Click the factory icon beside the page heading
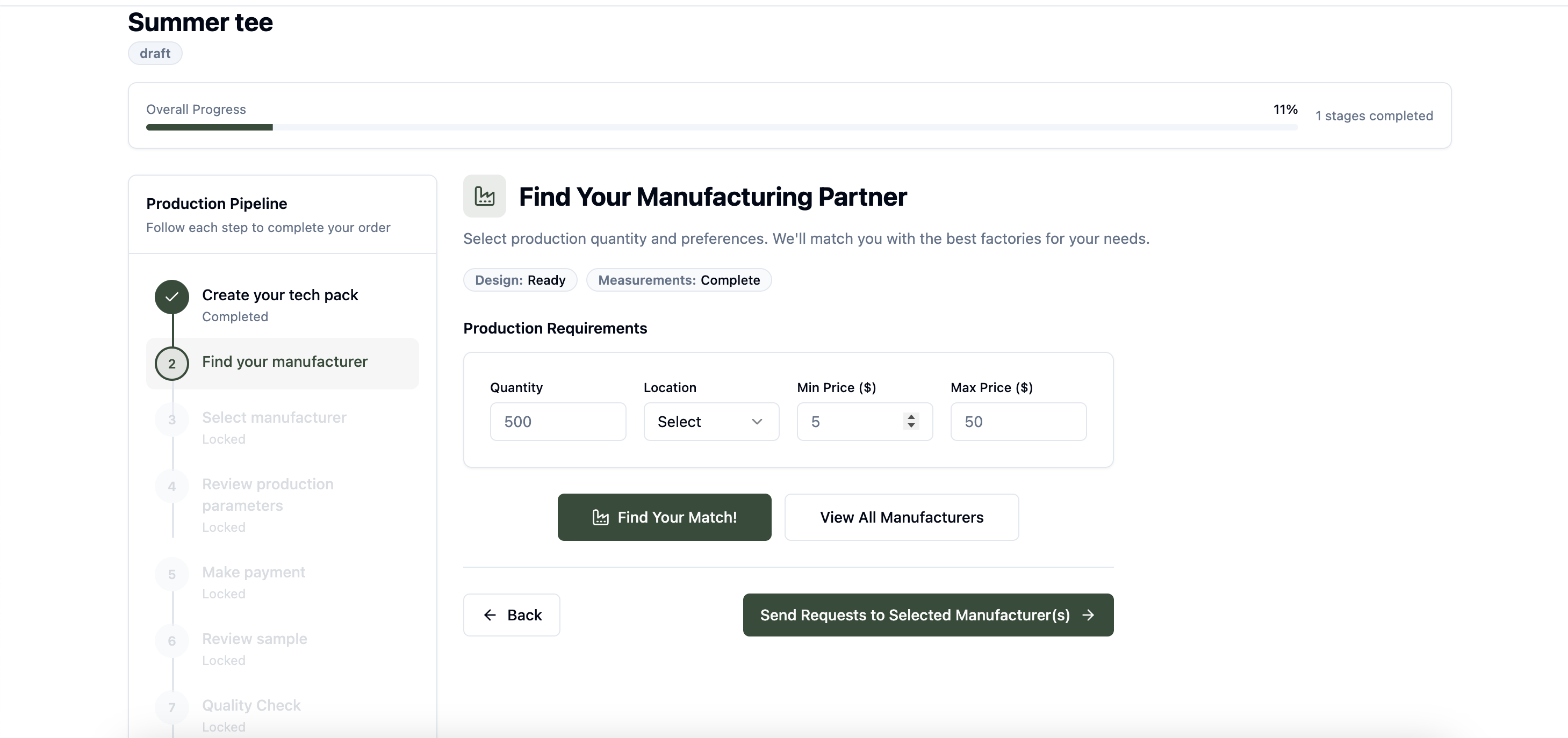Screen dimensions: 1568x738 tap(485, 196)
